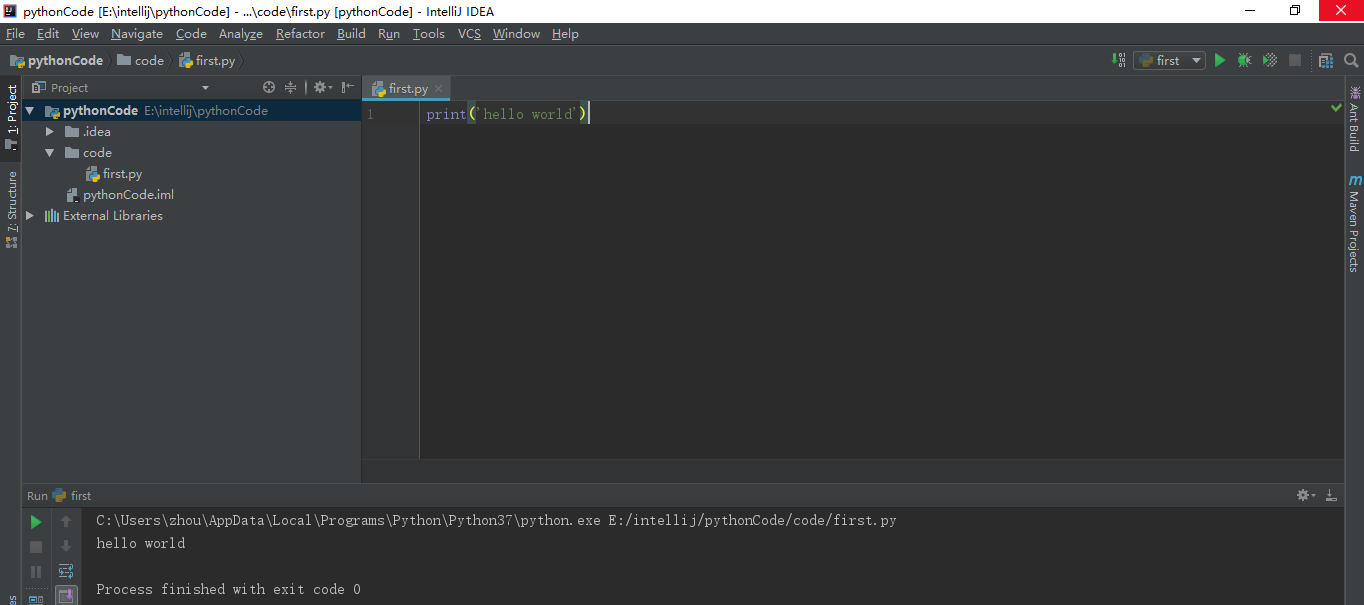This screenshot has height=605, width=1364.
Task: Expand External Libraries node arrow
Action: [30, 216]
